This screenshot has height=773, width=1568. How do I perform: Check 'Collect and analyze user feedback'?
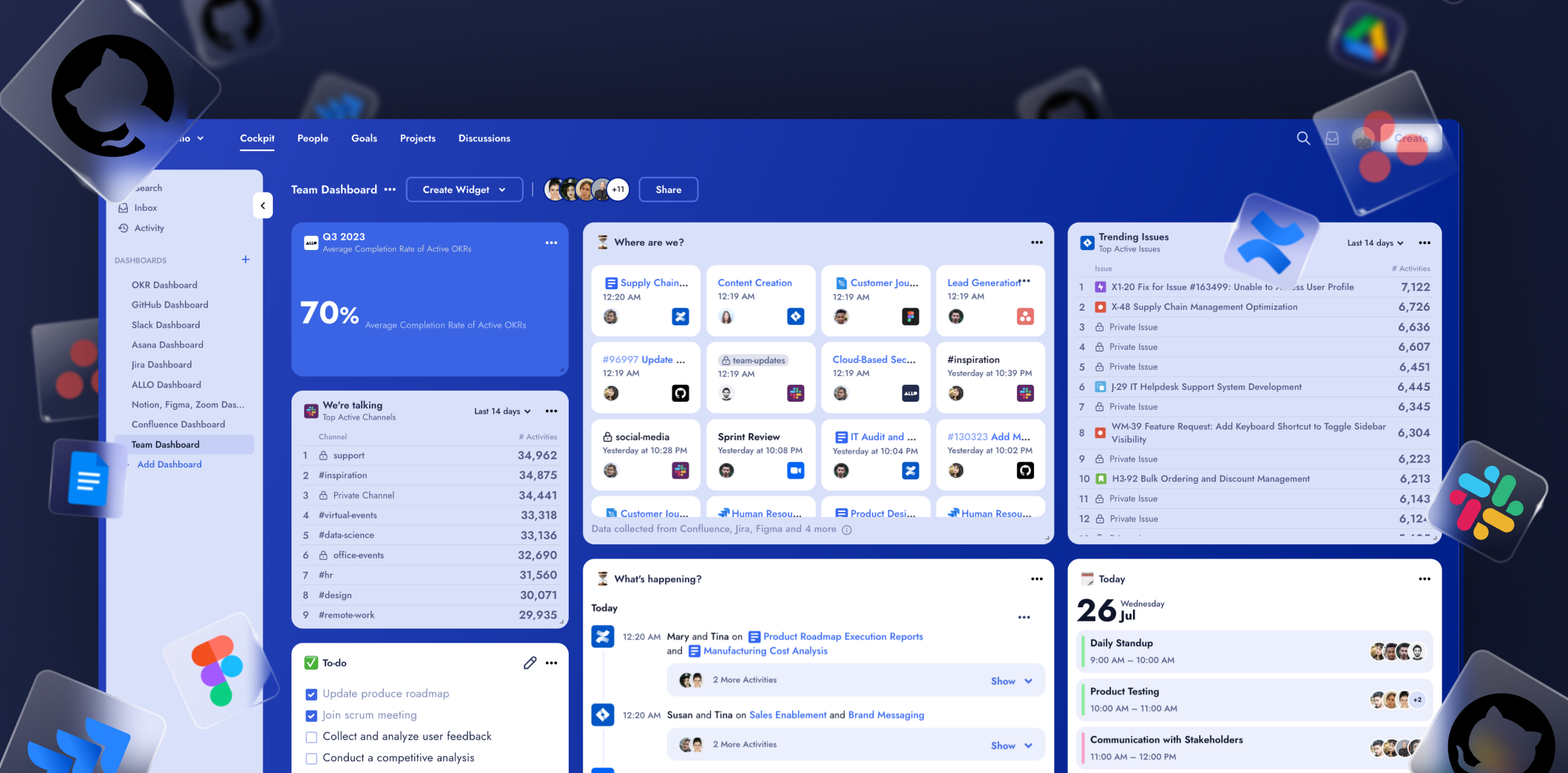pyautogui.click(x=311, y=737)
